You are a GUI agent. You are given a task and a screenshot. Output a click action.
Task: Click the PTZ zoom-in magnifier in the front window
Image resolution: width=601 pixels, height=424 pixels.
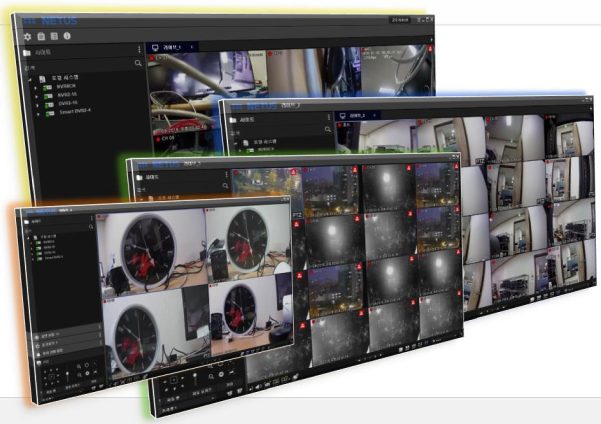point(78,366)
